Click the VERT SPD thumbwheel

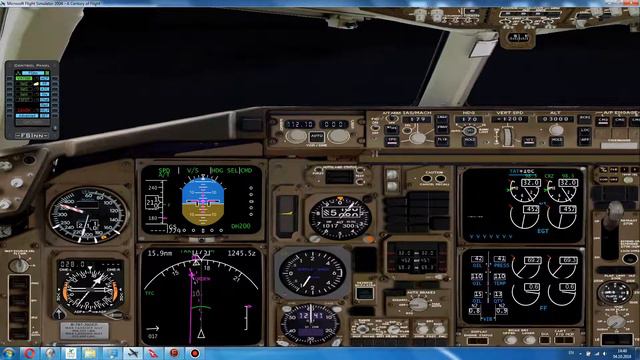click(x=507, y=137)
